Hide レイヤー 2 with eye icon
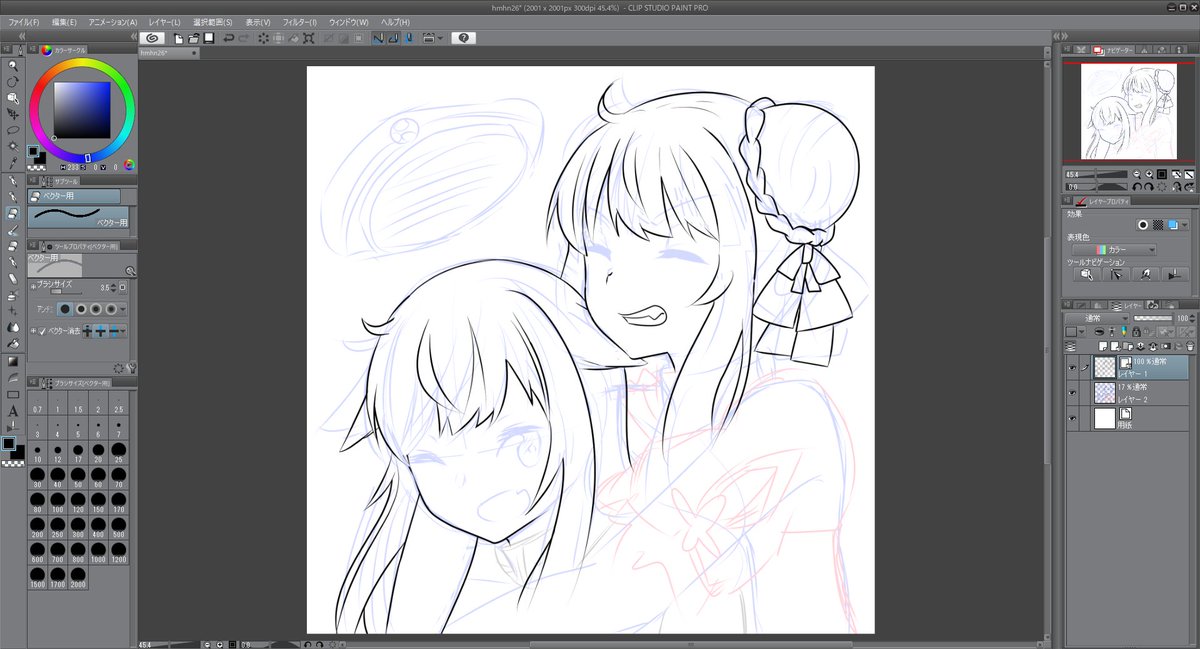The height and width of the screenshot is (649, 1200). (1072, 393)
